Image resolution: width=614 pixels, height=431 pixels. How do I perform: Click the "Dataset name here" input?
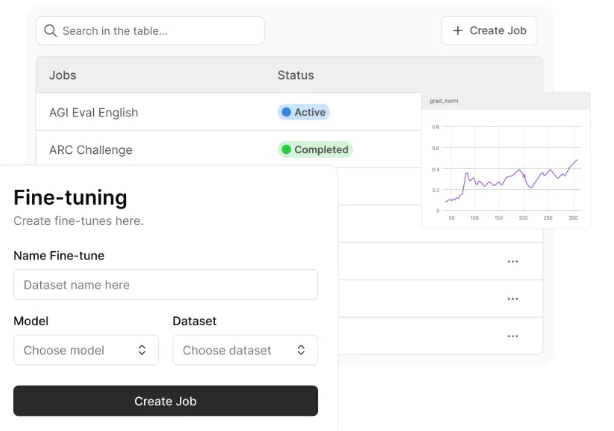point(165,285)
